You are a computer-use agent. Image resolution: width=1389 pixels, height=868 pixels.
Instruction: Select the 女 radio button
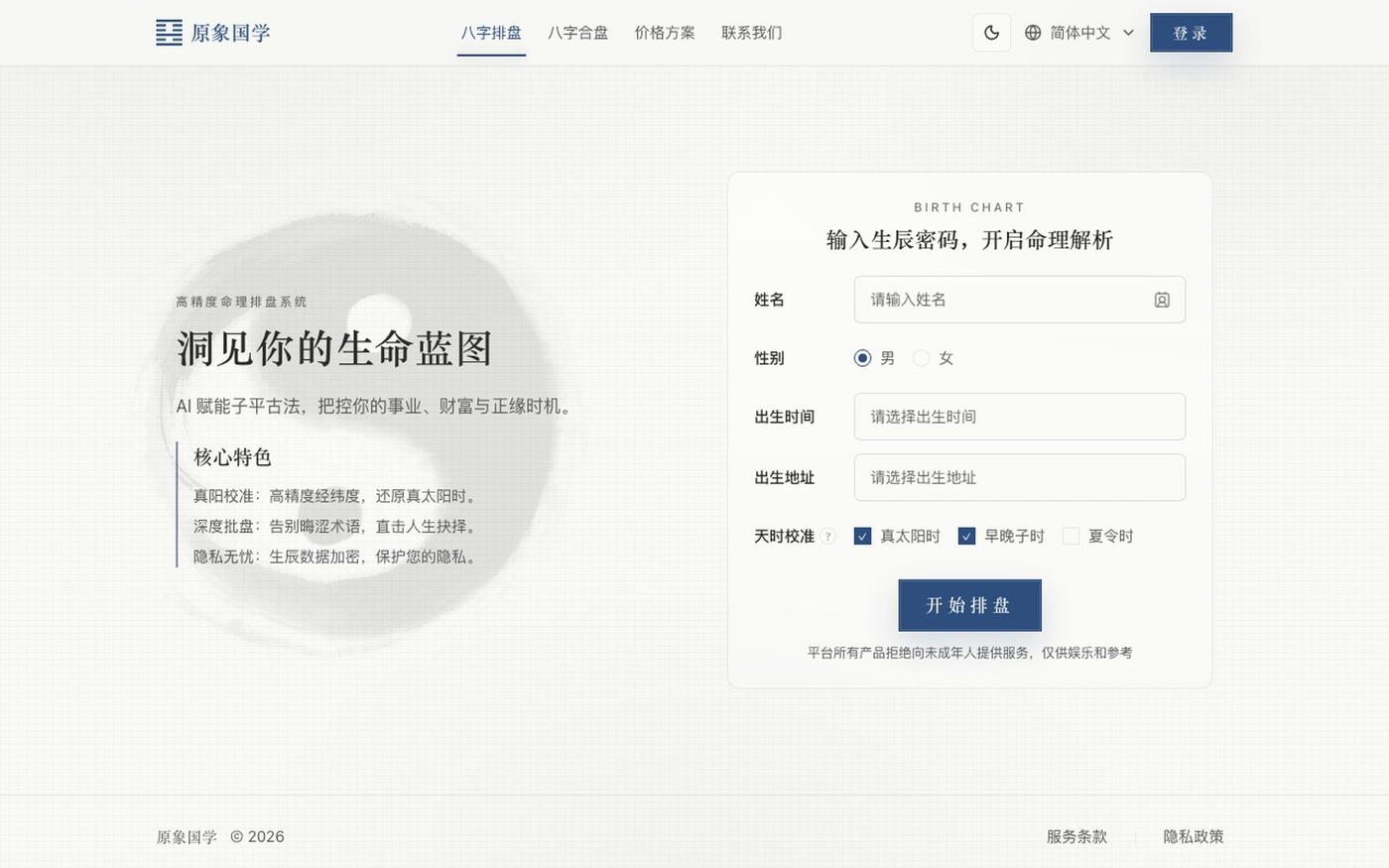pyautogui.click(x=921, y=358)
